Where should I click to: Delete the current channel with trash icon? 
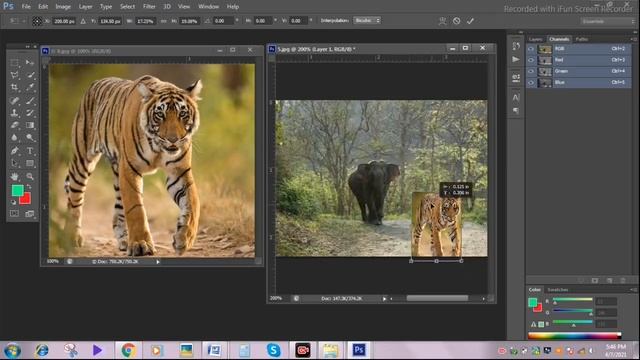[x=623, y=280]
